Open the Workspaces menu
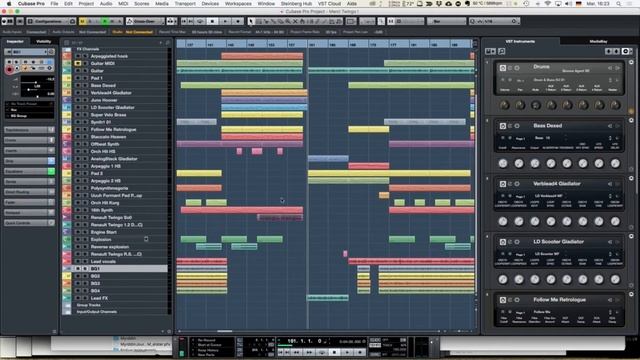The image size is (640, 360). pos(238,4)
